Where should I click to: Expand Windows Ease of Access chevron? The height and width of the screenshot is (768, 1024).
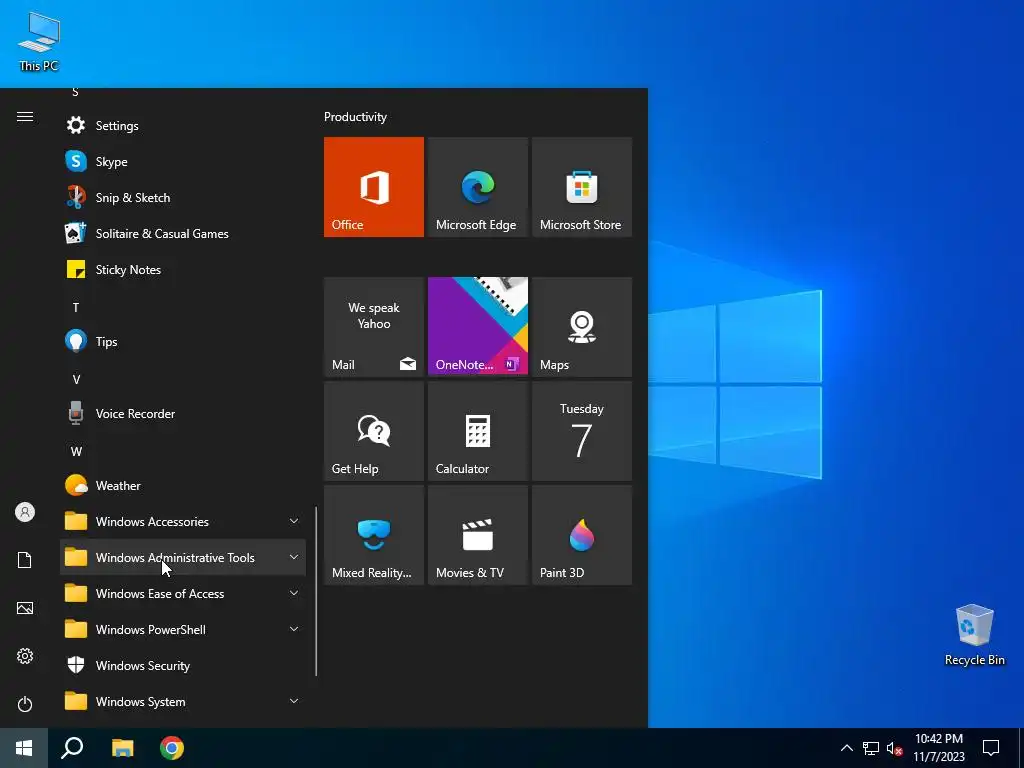click(294, 593)
